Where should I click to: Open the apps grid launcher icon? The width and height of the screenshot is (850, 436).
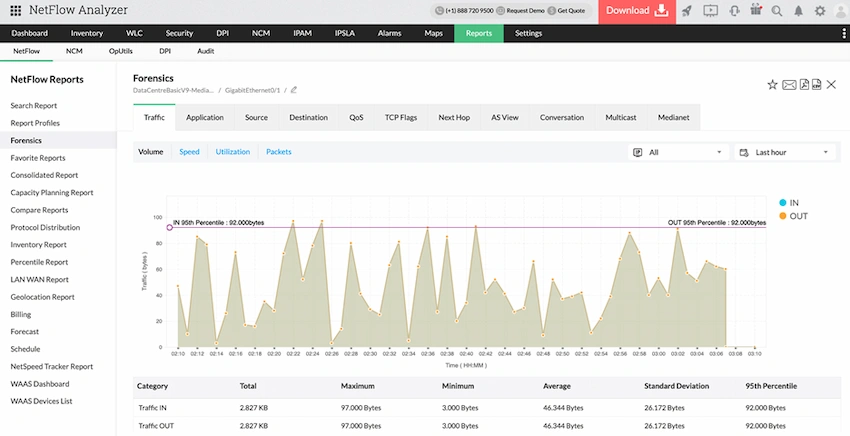tap(16, 10)
